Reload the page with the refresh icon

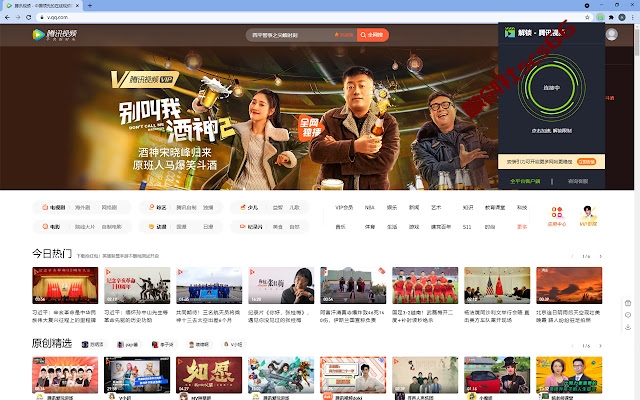29,17
